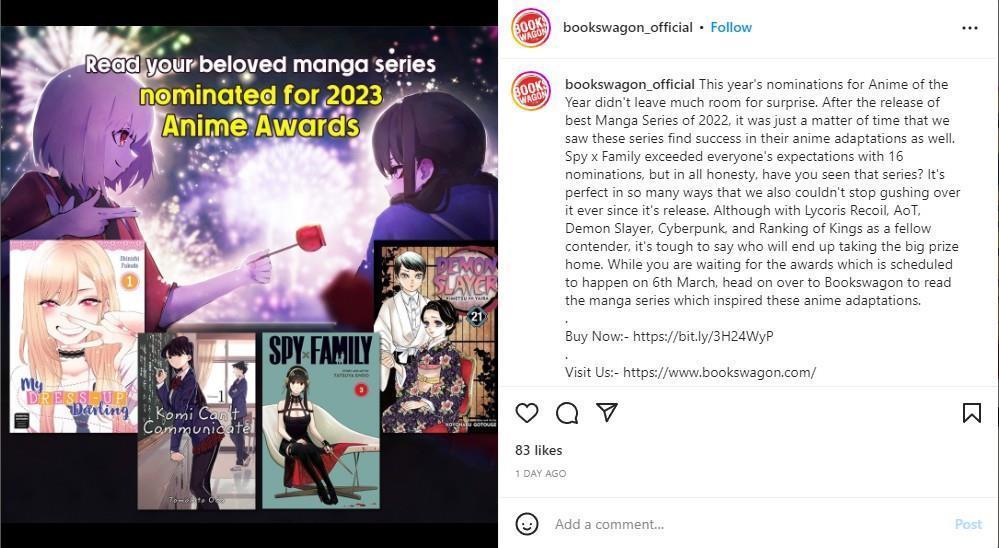This screenshot has width=999, height=548.
Task: Submit comment with the Post button
Action: coord(968,524)
